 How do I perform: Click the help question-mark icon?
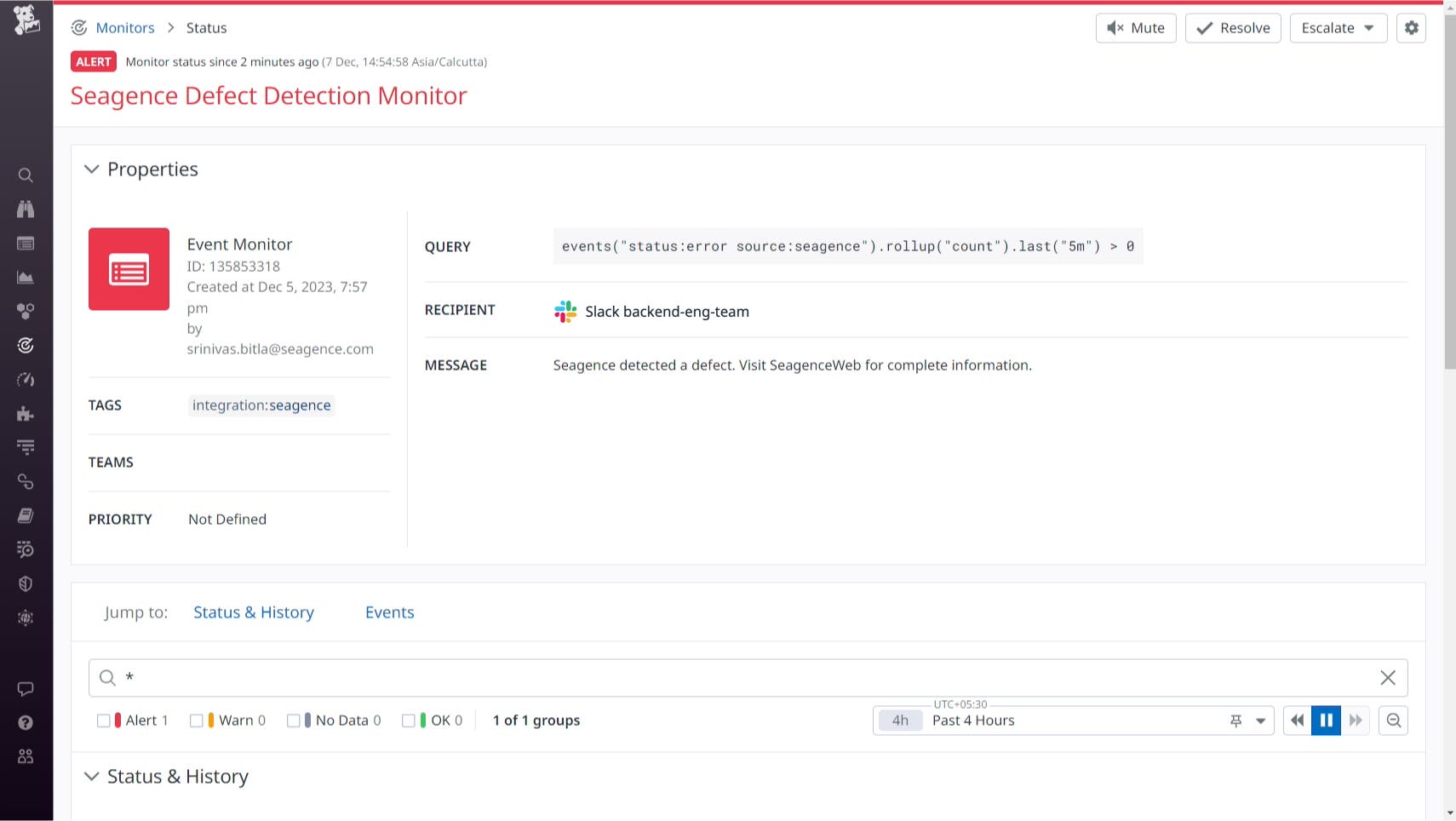coord(26,722)
